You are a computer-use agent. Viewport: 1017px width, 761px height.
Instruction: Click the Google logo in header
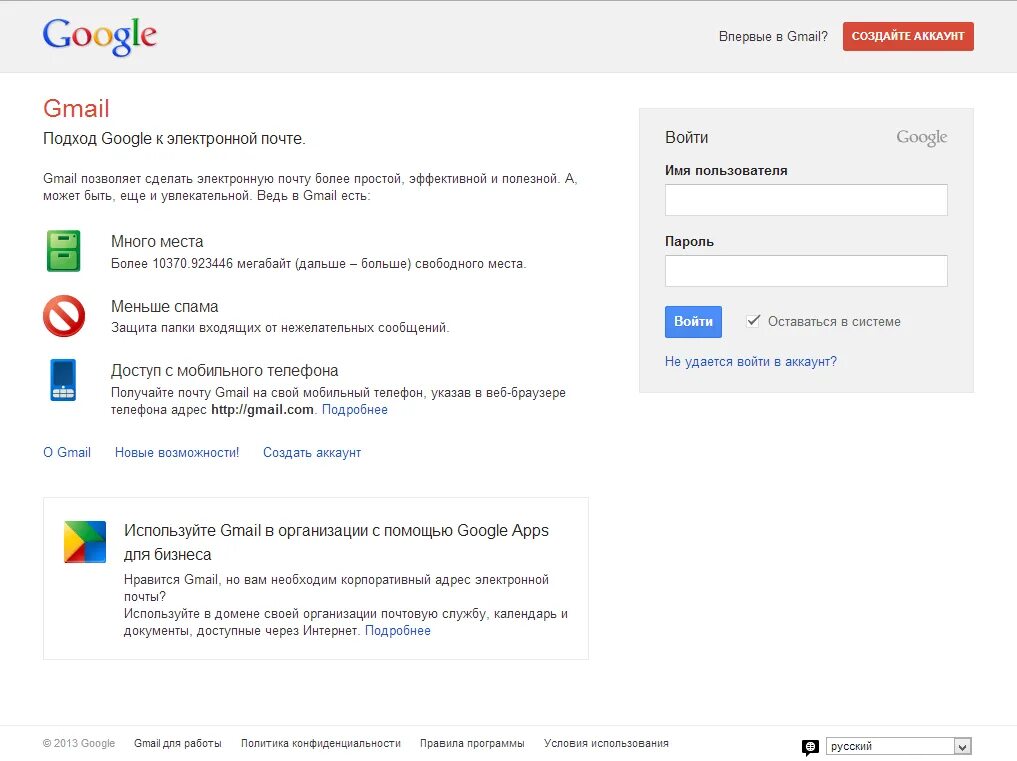point(100,37)
